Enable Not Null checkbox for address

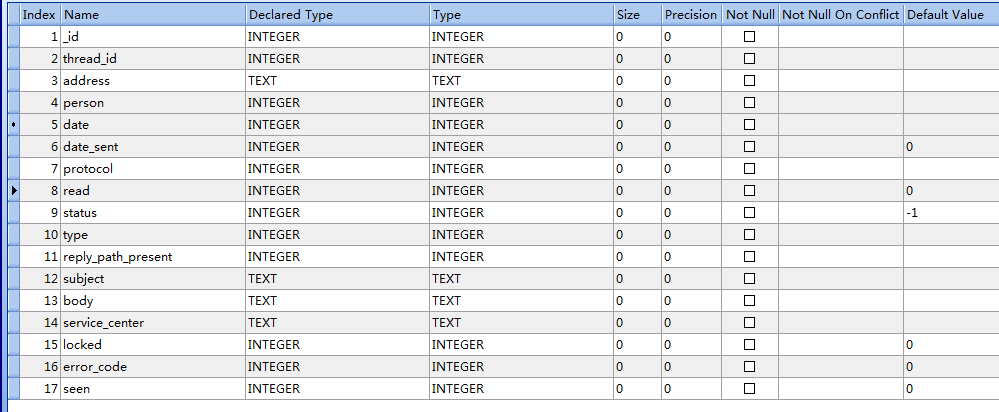[749, 81]
